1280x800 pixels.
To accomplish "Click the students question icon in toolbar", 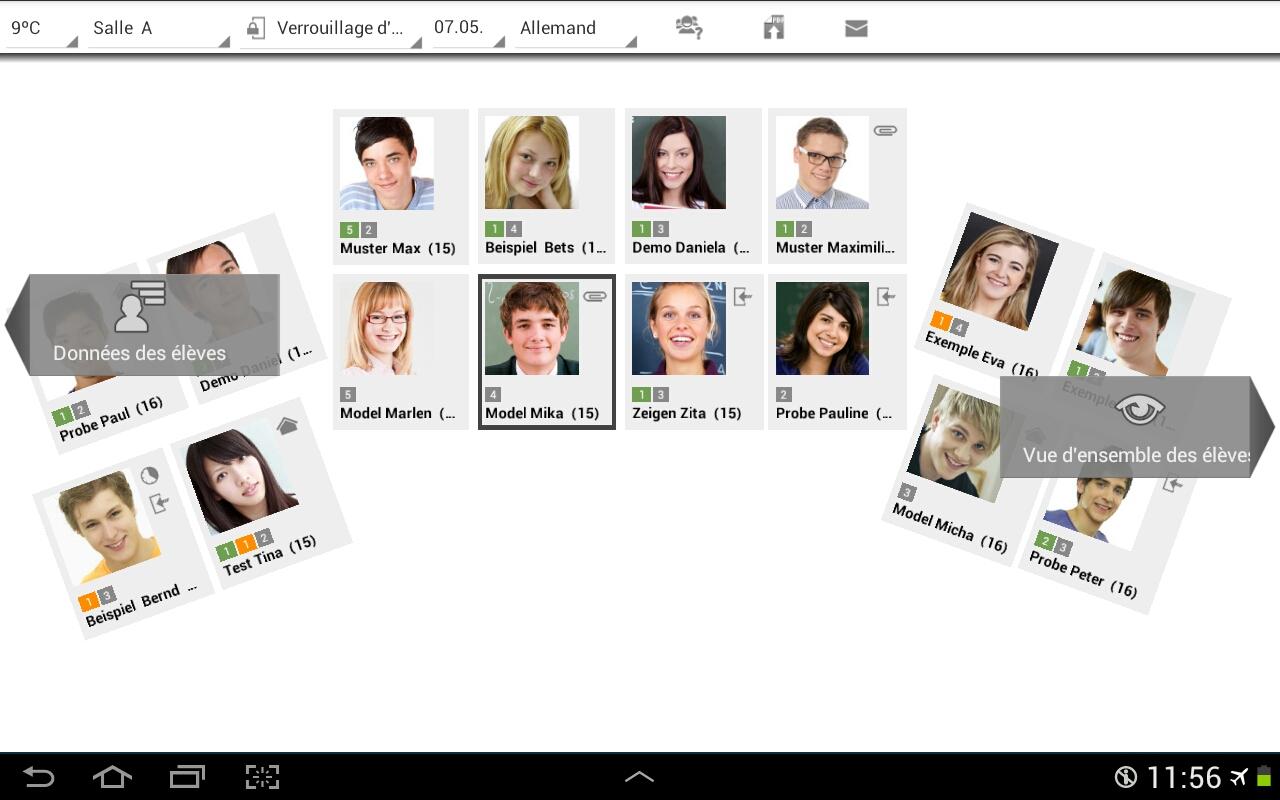I will (689, 28).
